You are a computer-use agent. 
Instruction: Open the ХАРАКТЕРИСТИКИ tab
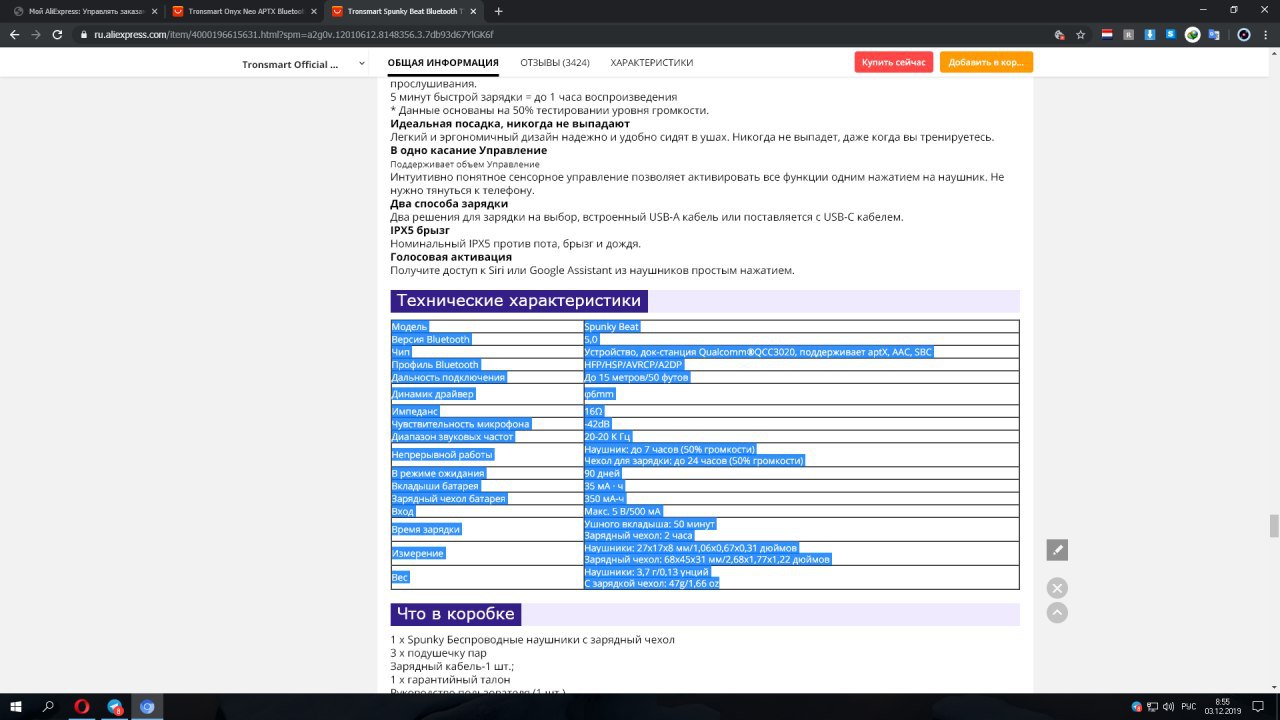click(652, 63)
